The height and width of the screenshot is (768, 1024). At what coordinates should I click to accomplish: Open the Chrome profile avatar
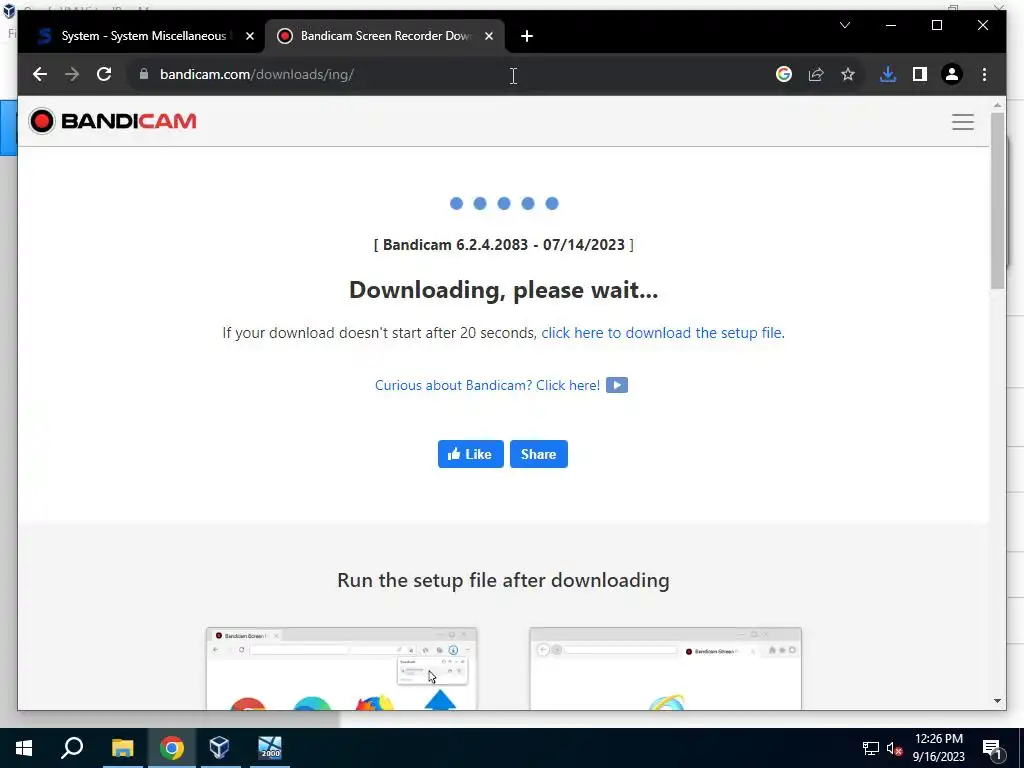pyautogui.click(x=952, y=74)
